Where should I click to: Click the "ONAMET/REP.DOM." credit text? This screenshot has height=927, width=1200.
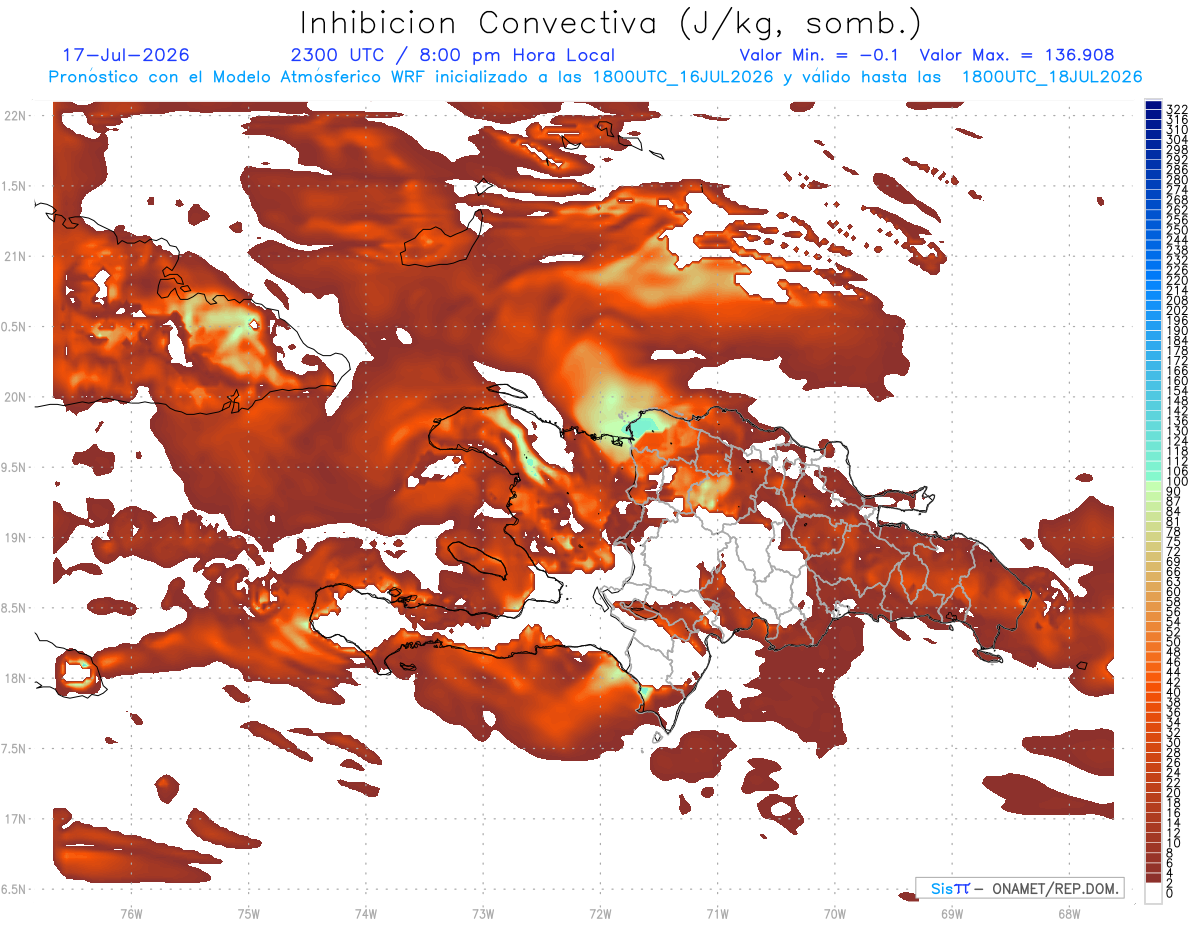1054,888
